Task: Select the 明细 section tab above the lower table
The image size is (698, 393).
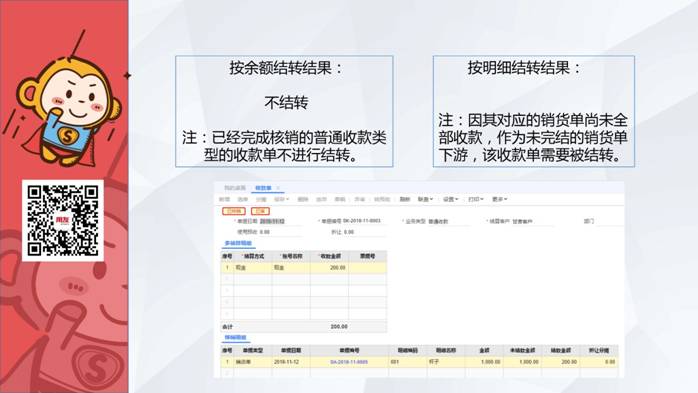Action: pyautogui.click(x=235, y=338)
